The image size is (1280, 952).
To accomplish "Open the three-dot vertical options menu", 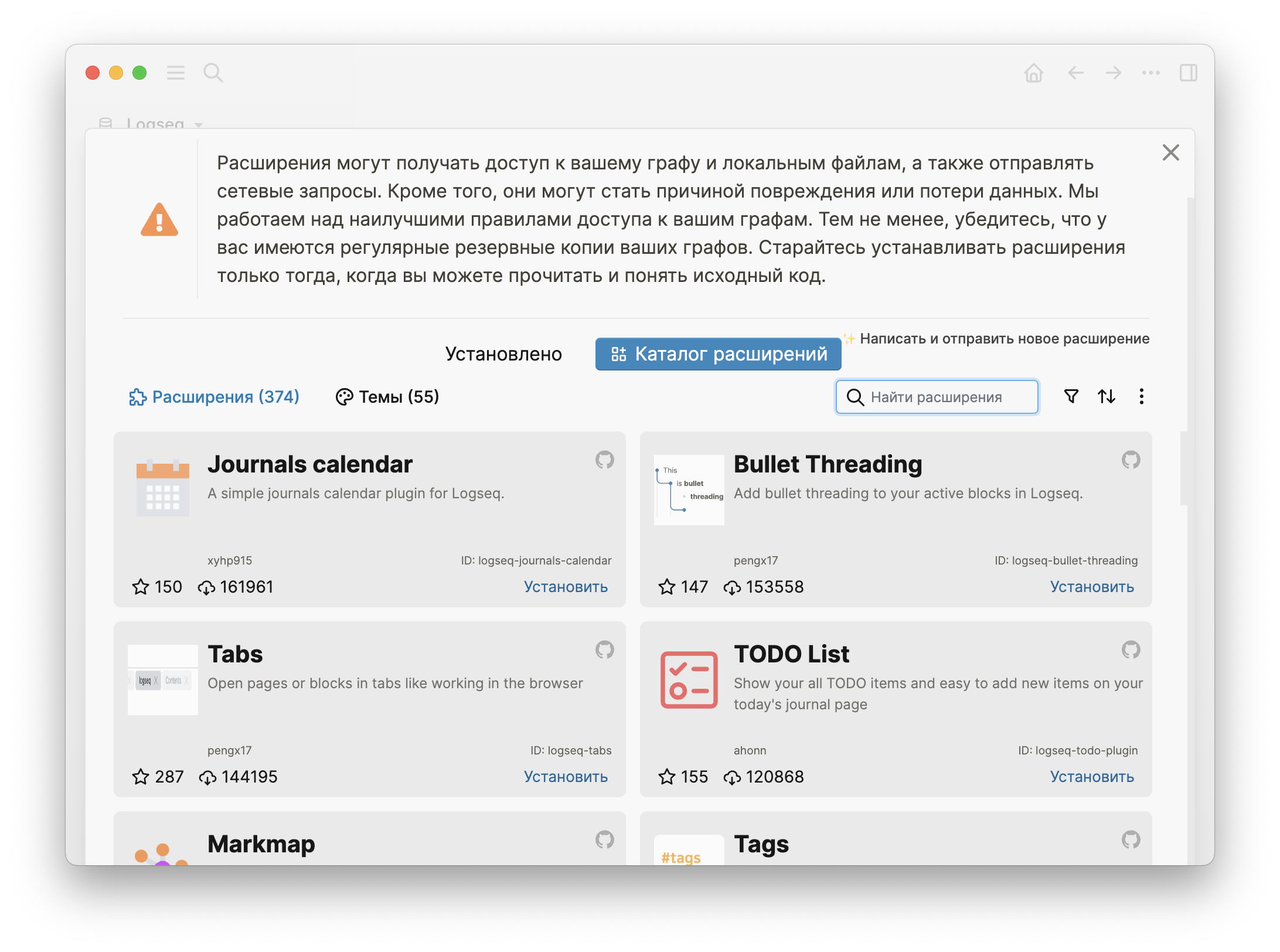I will coord(1141,397).
